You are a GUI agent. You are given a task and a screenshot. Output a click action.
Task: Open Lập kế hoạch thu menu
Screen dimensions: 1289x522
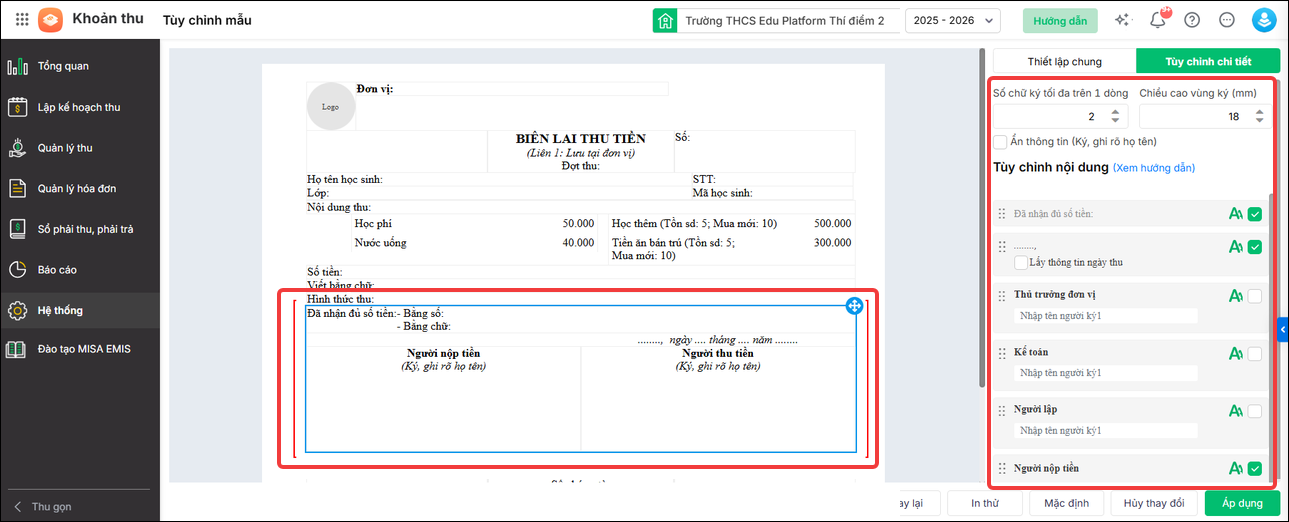80,107
